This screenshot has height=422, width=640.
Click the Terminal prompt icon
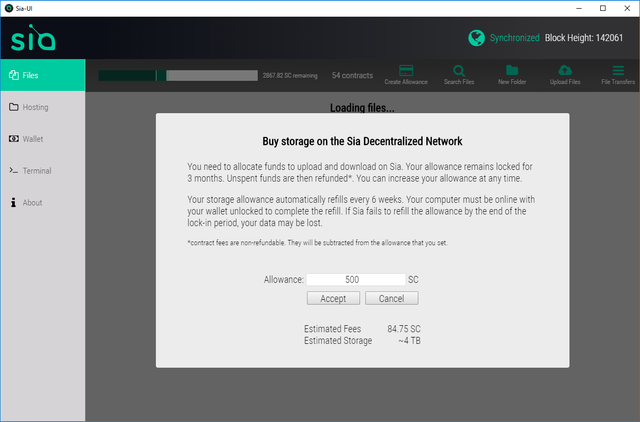[x=14, y=171]
